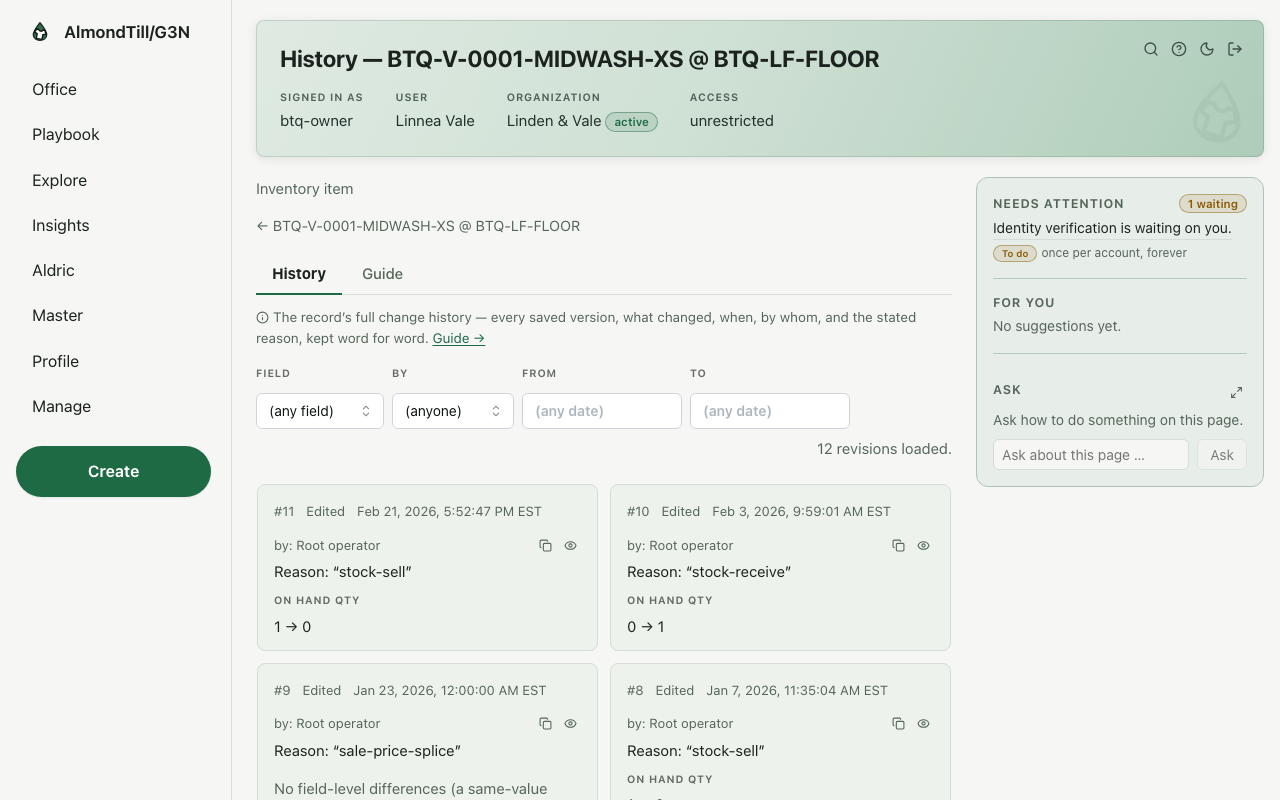
Task: View revision #11 via eye icon
Action: (x=571, y=546)
